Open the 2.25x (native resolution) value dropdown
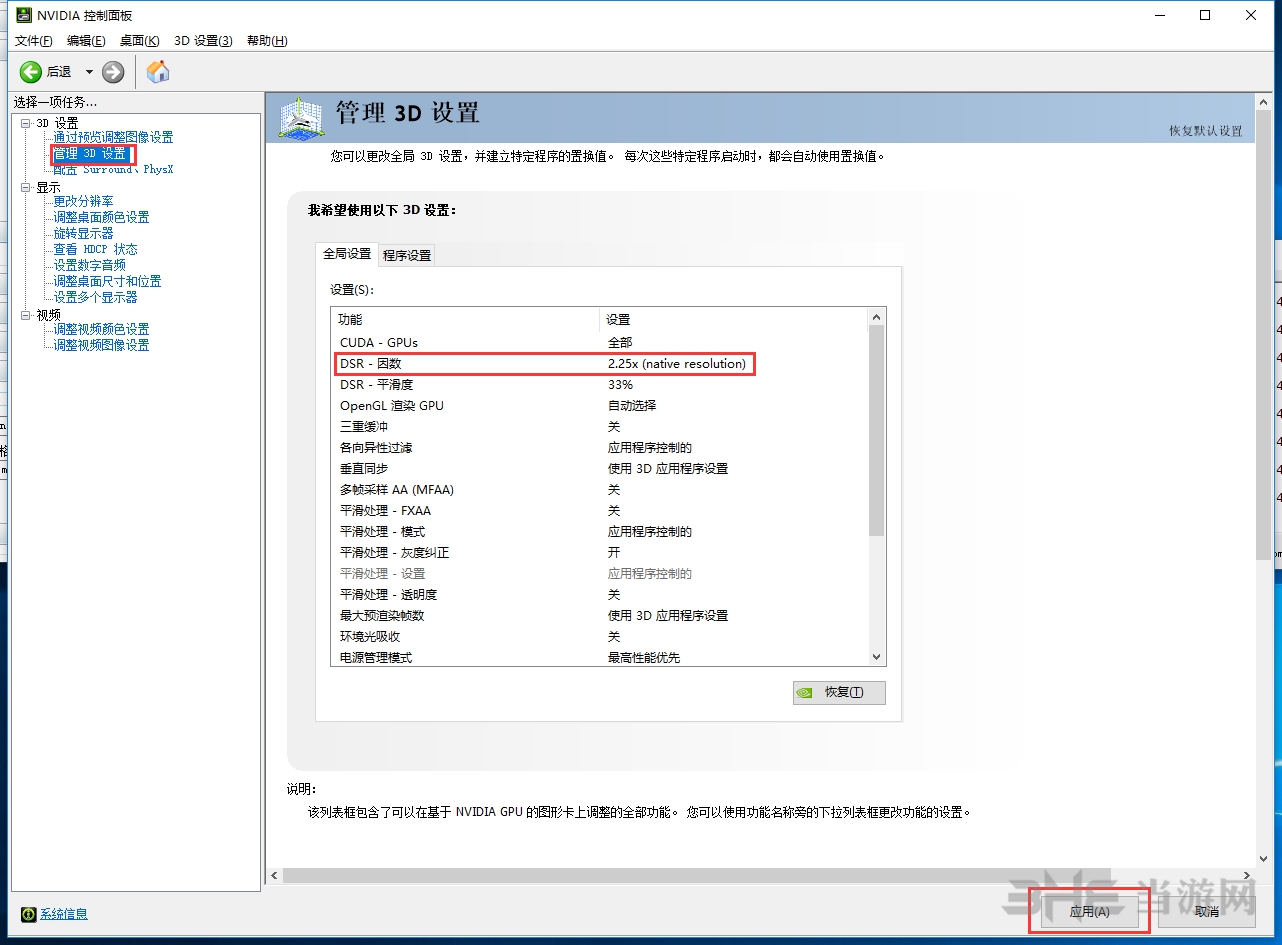Viewport: 1282px width, 945px height. click(x=677, y=363)
